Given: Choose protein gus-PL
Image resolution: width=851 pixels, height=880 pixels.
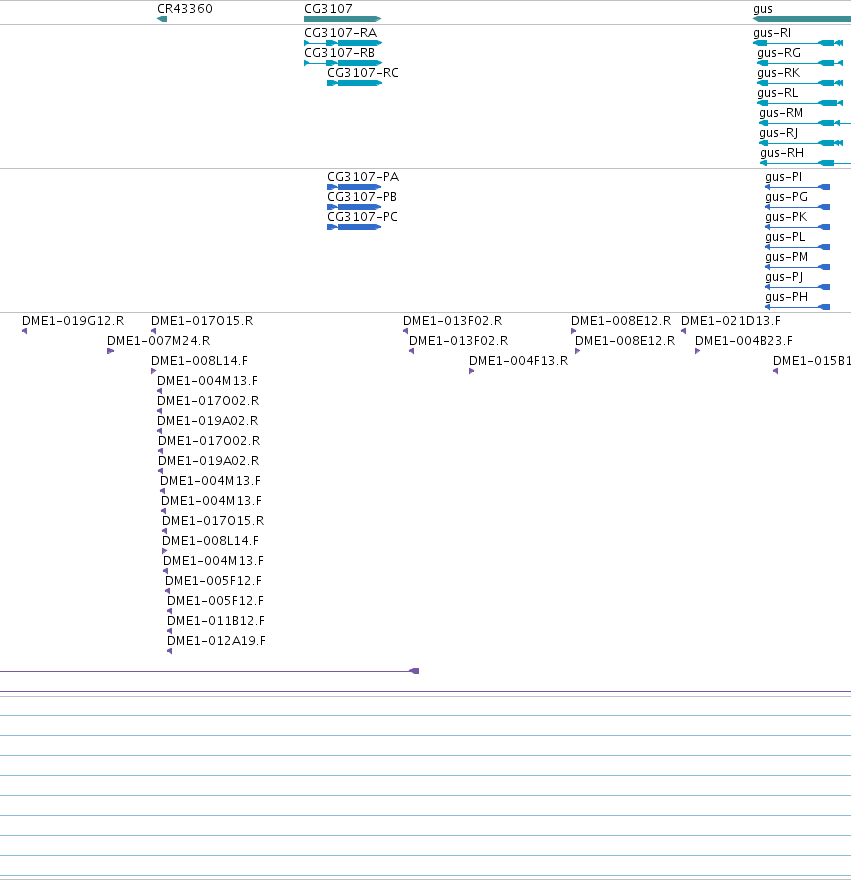Looking at the screenshot, I should 798,247.
